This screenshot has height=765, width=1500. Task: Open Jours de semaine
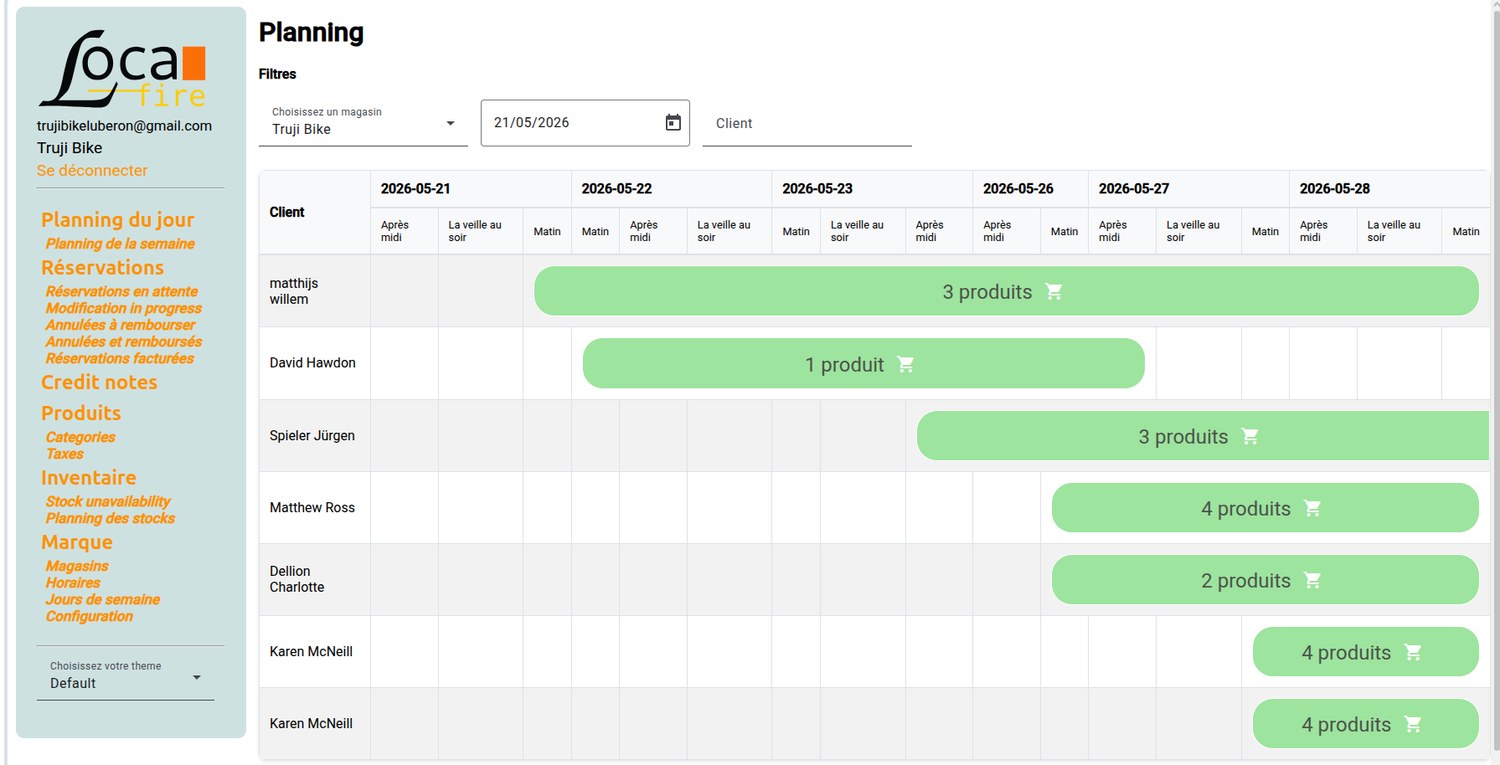(103, 600)
